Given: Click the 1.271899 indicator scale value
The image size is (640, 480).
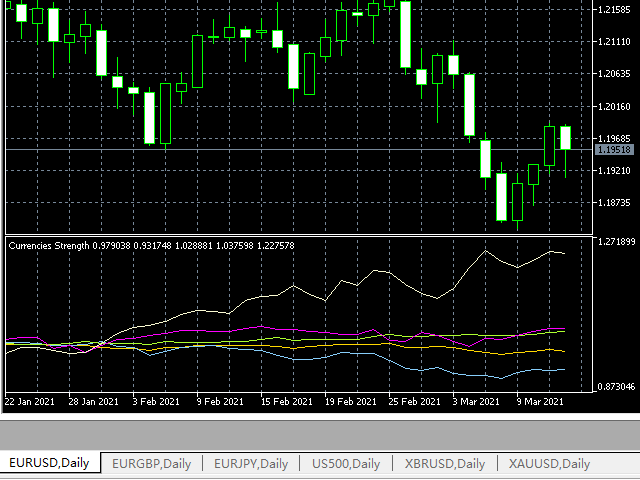Looking at the screenshot, I should click(614, 242).
